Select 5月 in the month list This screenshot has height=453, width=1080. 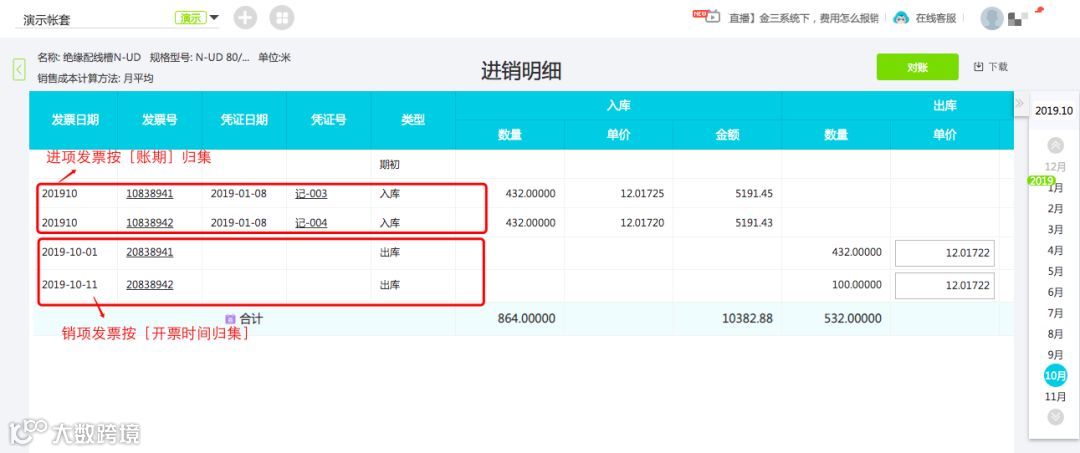point(1055,271)
